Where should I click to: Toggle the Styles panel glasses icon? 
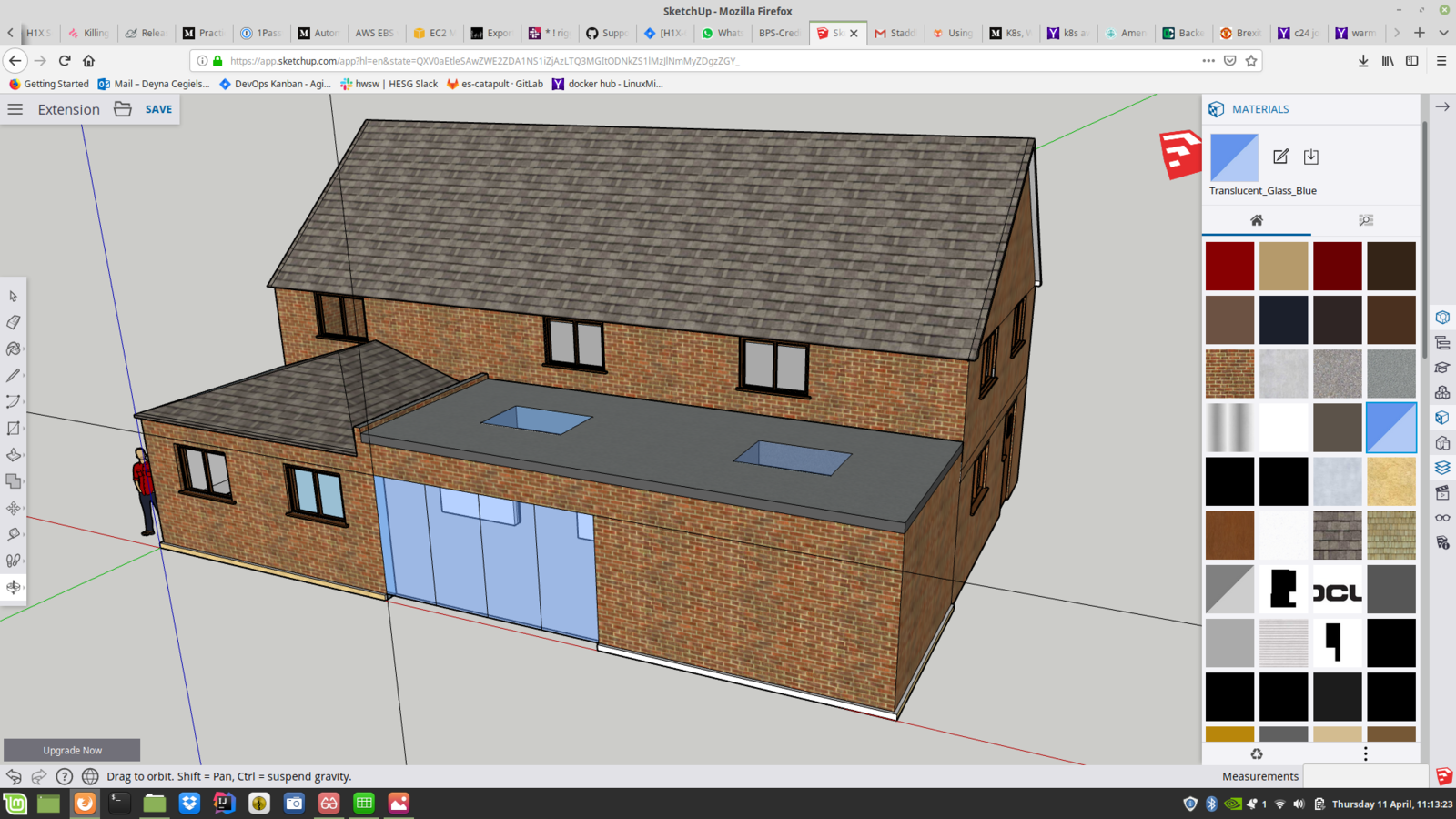click(x=1442, y=518)
